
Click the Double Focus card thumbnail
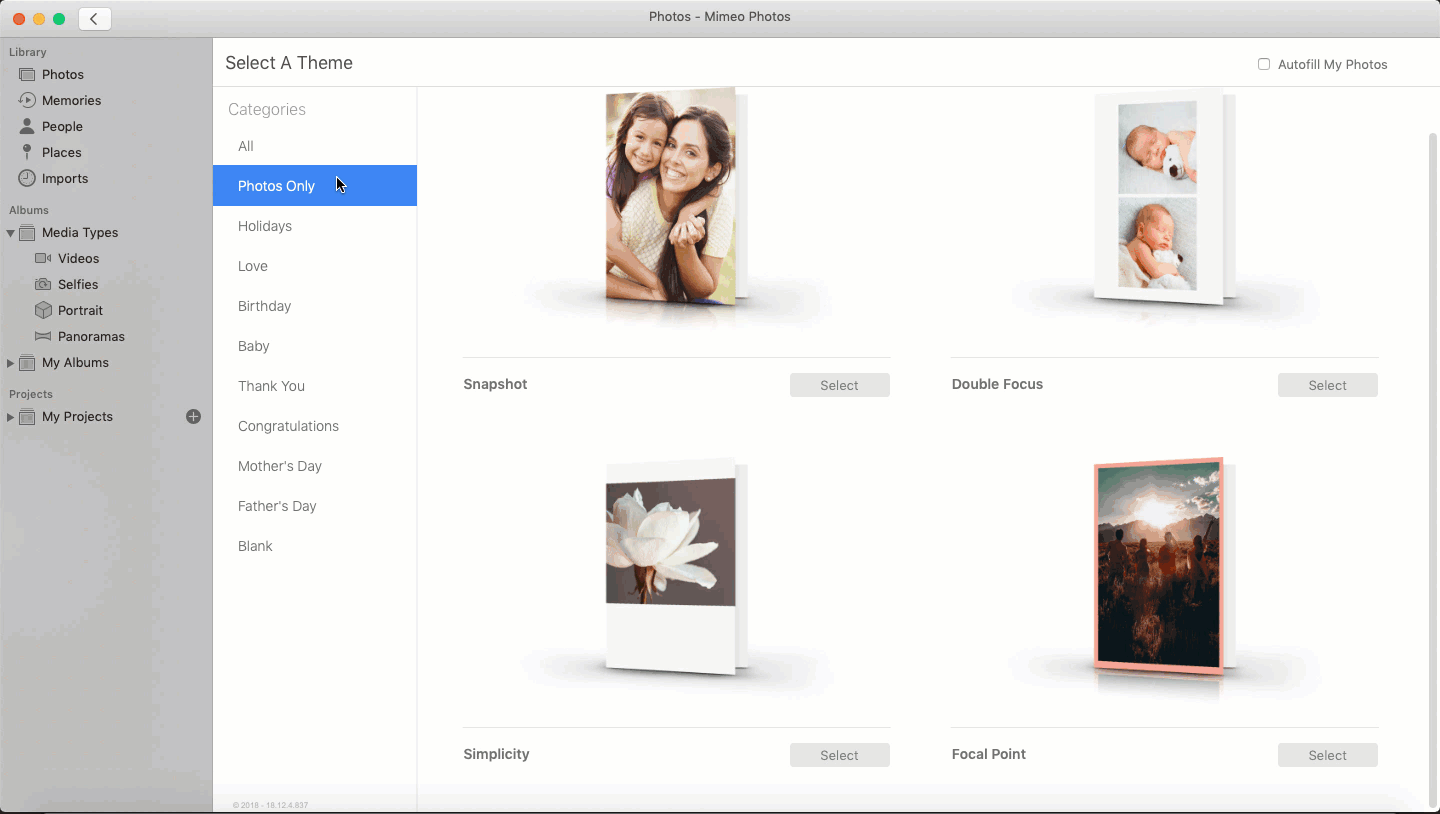coord(1164,196)
